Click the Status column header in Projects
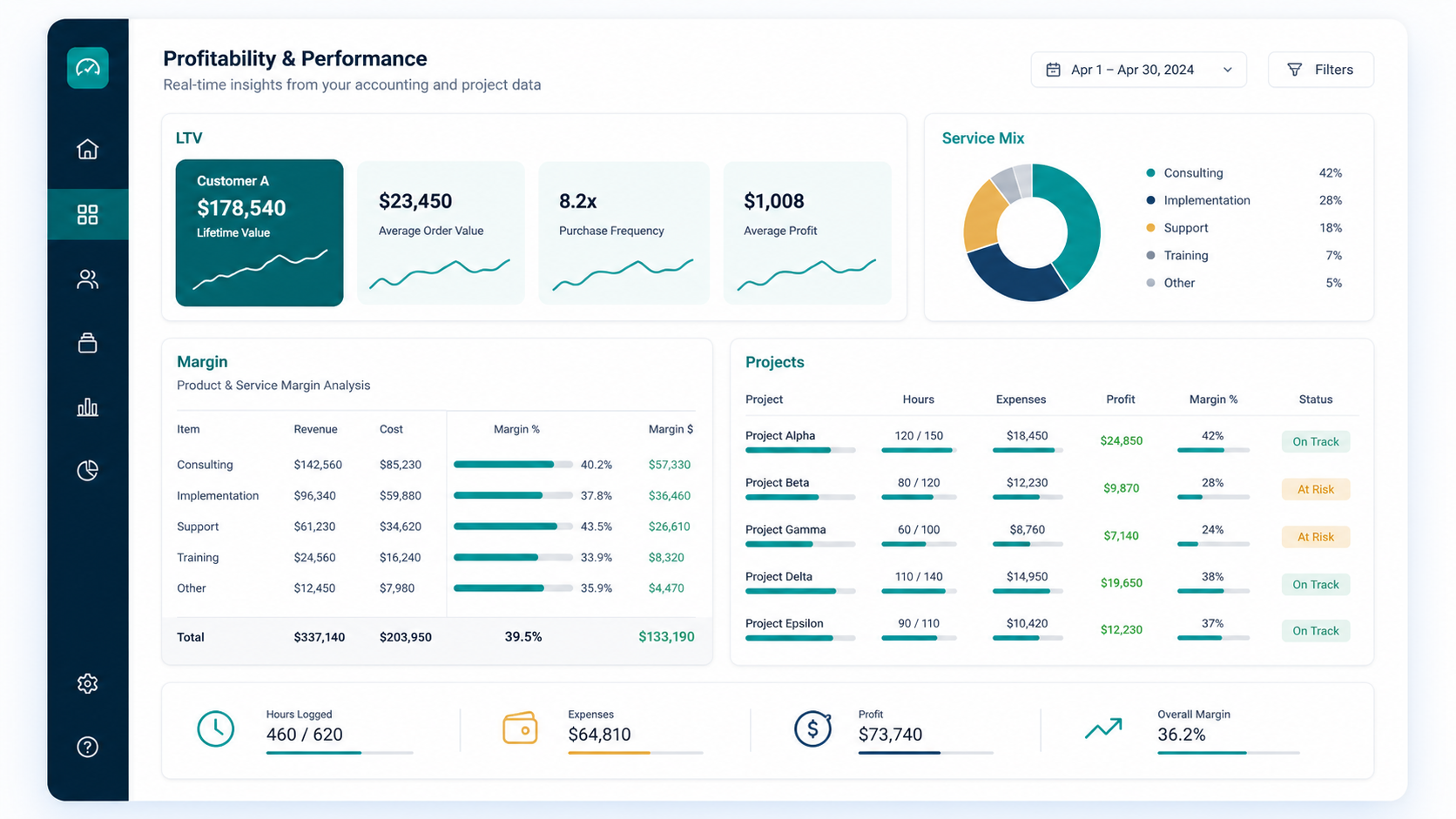1456x819 pixels. [1315, 399]
